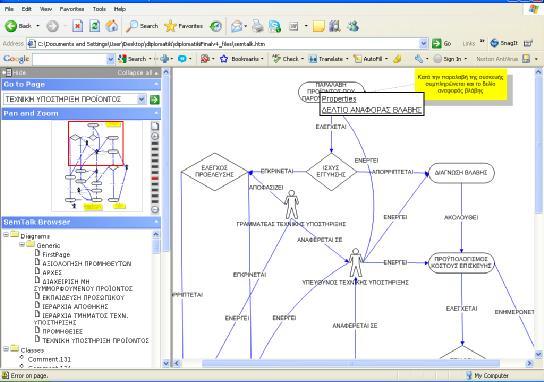This screenshot has width=544, height=382.
Task: Open the Favorites star button
Action: point(184,26)
